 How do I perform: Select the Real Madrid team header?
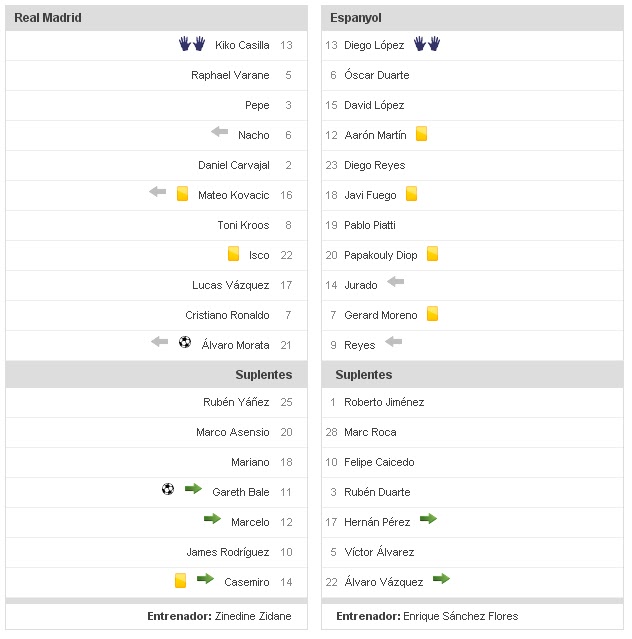(48, 18)
